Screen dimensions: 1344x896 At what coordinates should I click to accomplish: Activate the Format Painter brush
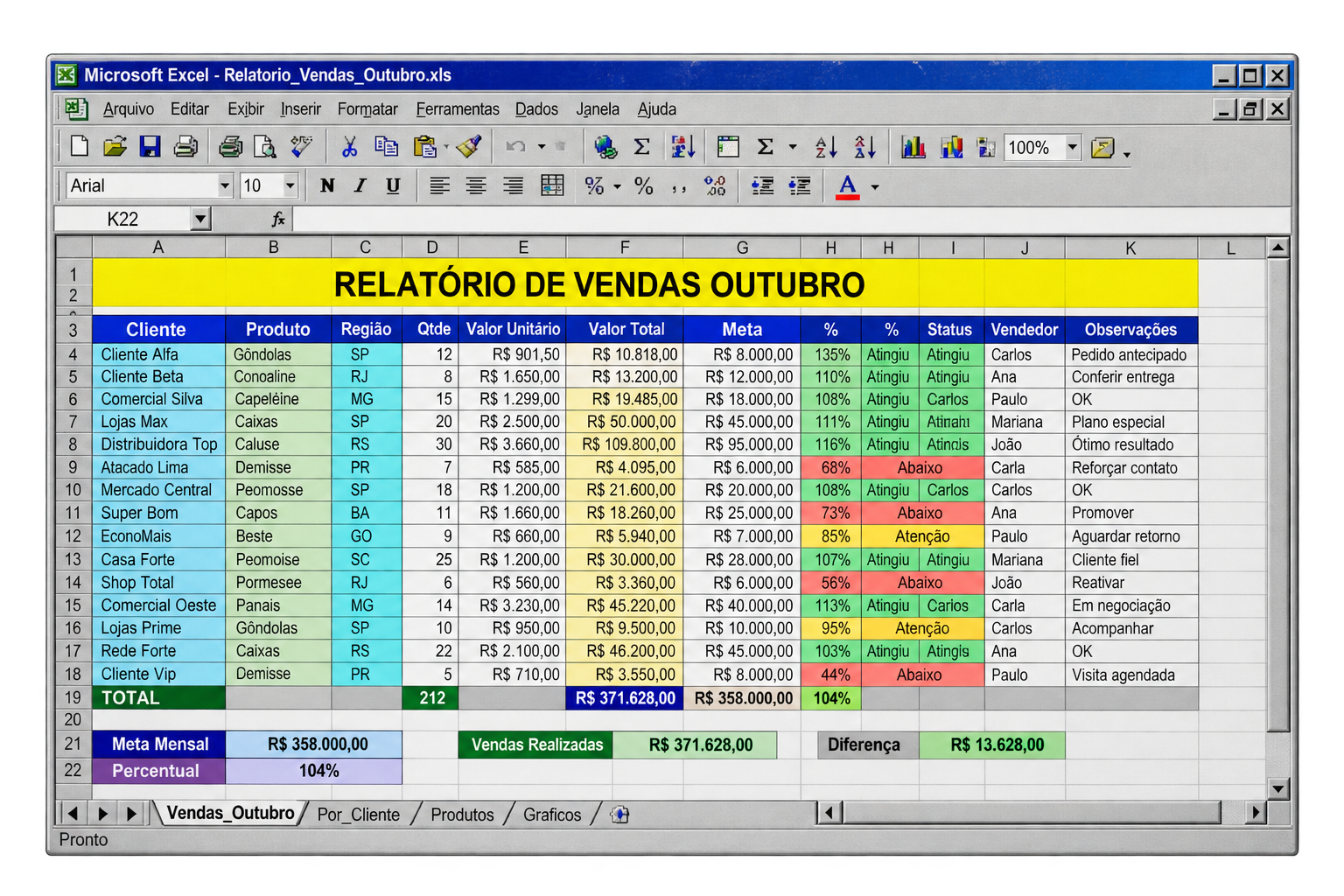pos(469,146)
